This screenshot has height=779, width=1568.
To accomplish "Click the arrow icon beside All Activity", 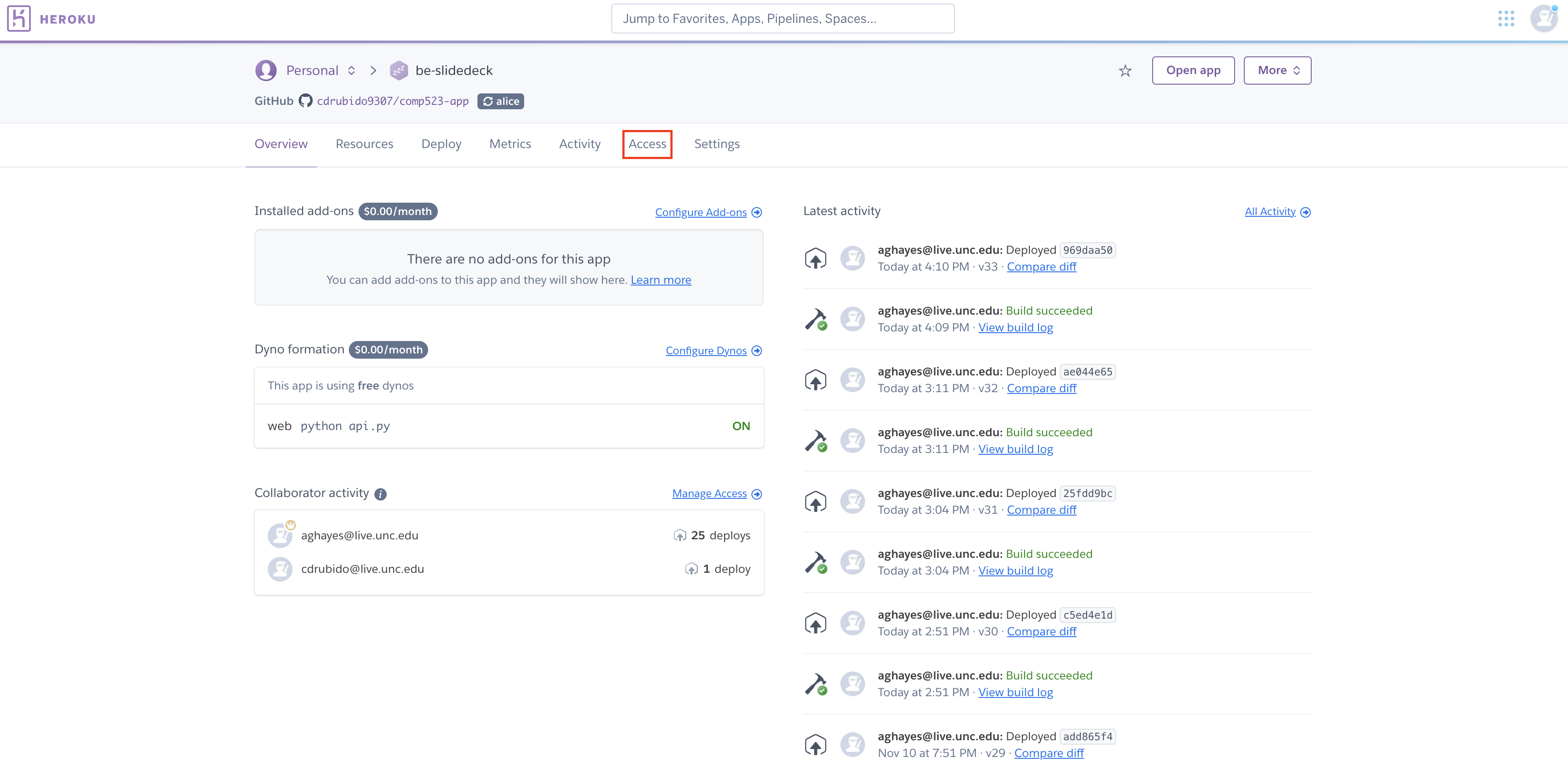I will coord(1305,212).
